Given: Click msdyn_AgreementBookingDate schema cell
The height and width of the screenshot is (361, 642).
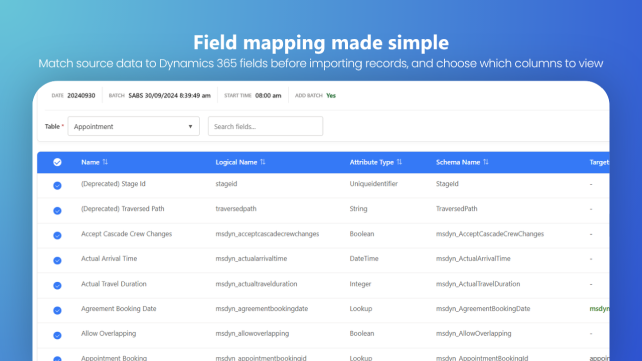Looking at the screenshot, I should [483, 309].
